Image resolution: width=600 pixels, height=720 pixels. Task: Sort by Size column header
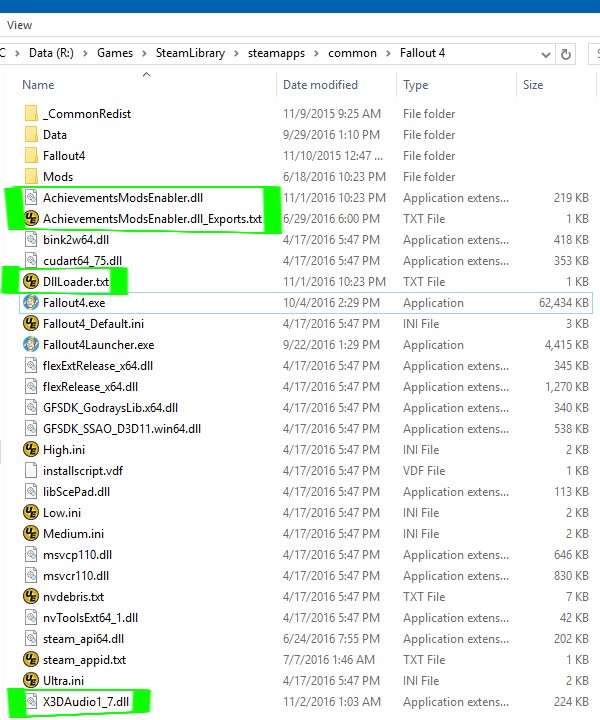coord(533,84)
